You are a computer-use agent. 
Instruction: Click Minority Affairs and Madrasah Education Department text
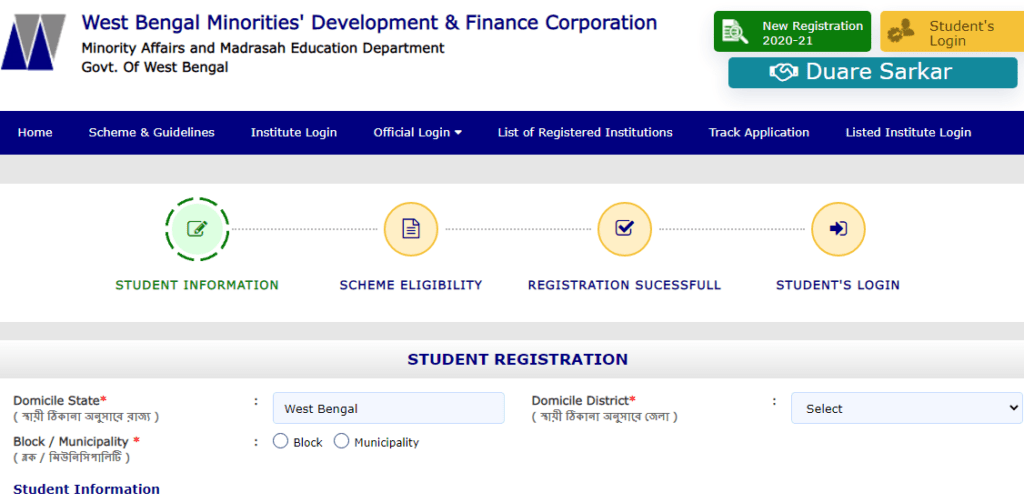tap(263, 48)
